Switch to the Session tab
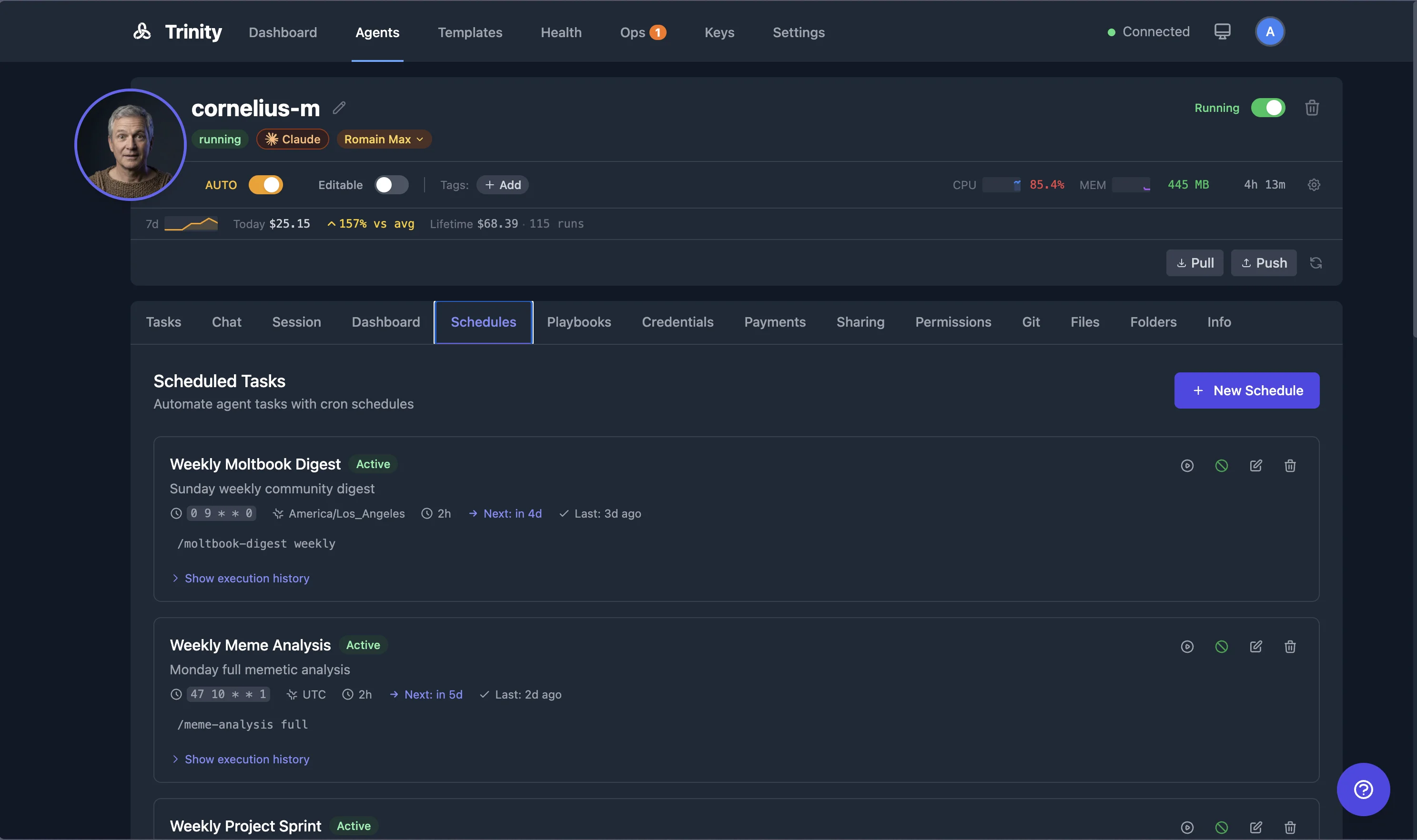 tap(296, 322)
